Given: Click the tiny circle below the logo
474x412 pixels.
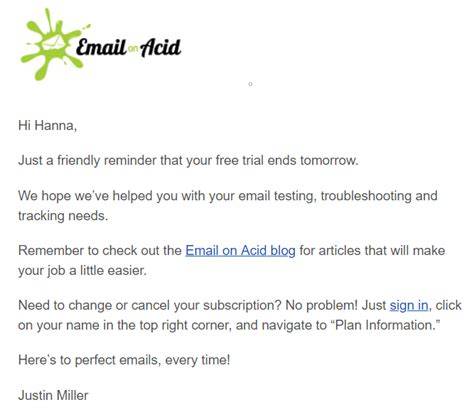Looking at the screenshot, I should (x=250, y=84).
